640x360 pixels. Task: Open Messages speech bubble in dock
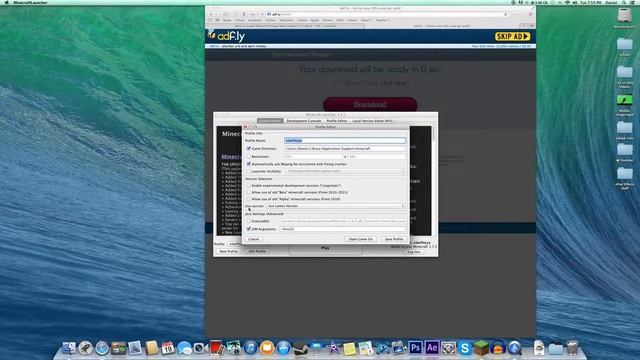click(x=184, y=348)
